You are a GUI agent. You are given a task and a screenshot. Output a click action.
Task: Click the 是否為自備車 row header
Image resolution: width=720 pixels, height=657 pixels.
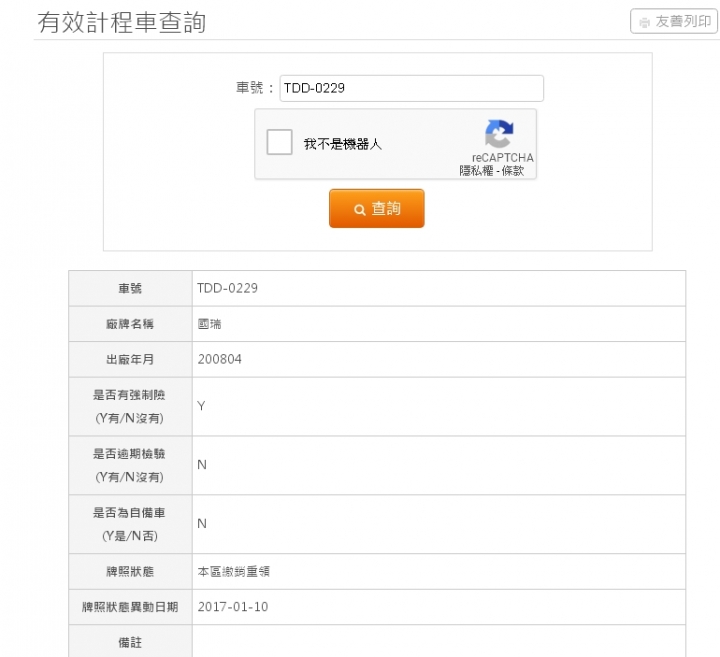pyautogui.click(x=130, y=524)
